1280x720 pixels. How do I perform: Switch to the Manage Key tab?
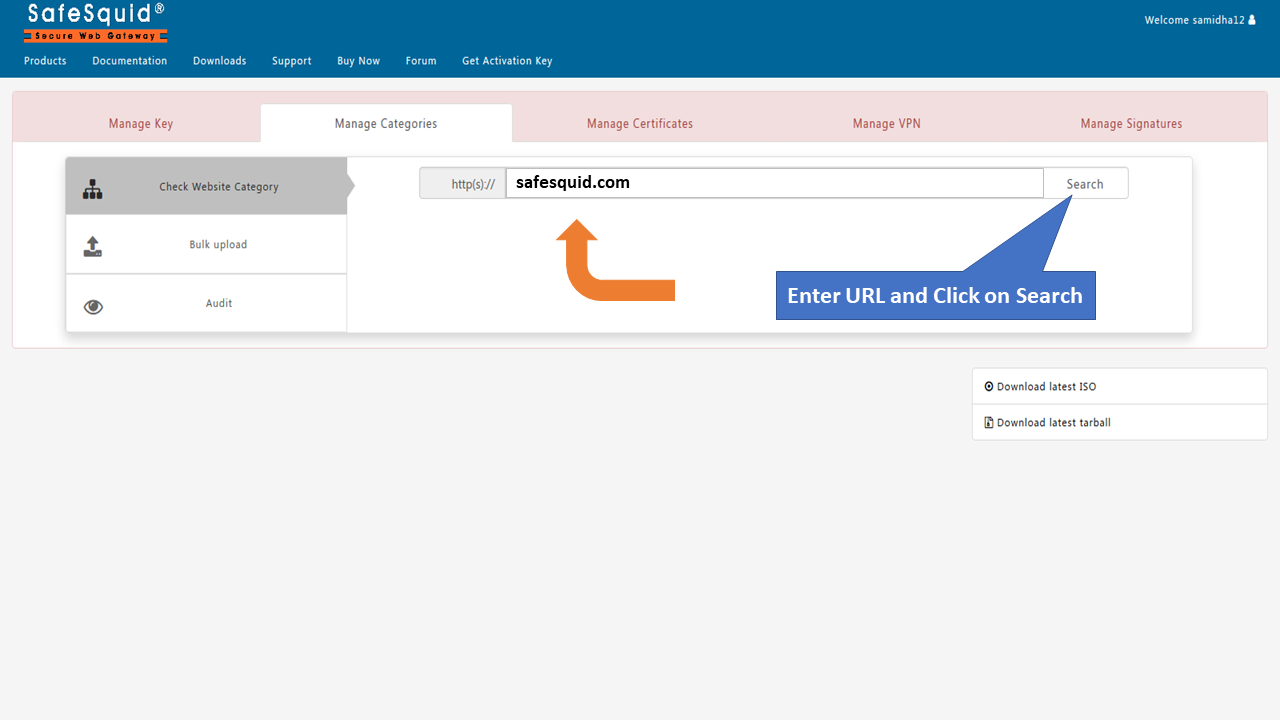point(141,124)
